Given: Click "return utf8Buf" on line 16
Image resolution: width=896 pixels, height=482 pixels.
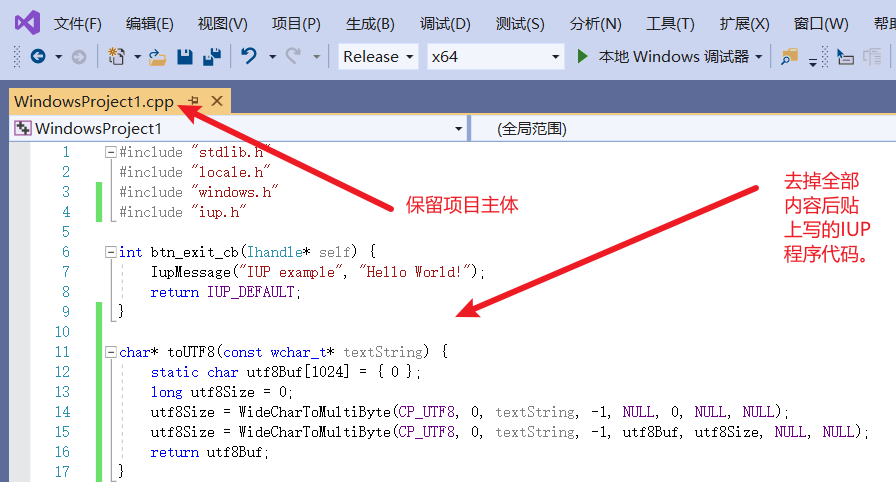Looking at the screenshot, I should coord(206,452).
